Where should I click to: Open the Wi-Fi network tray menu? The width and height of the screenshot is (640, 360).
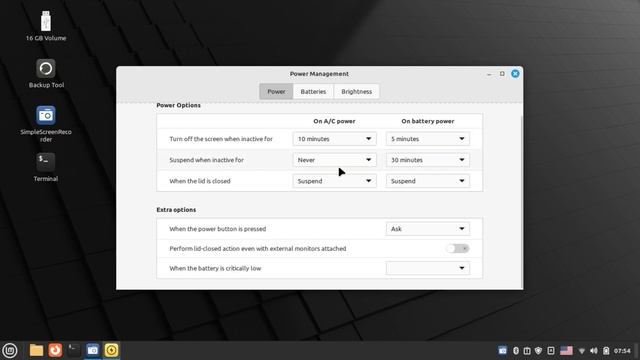[582, 351]
